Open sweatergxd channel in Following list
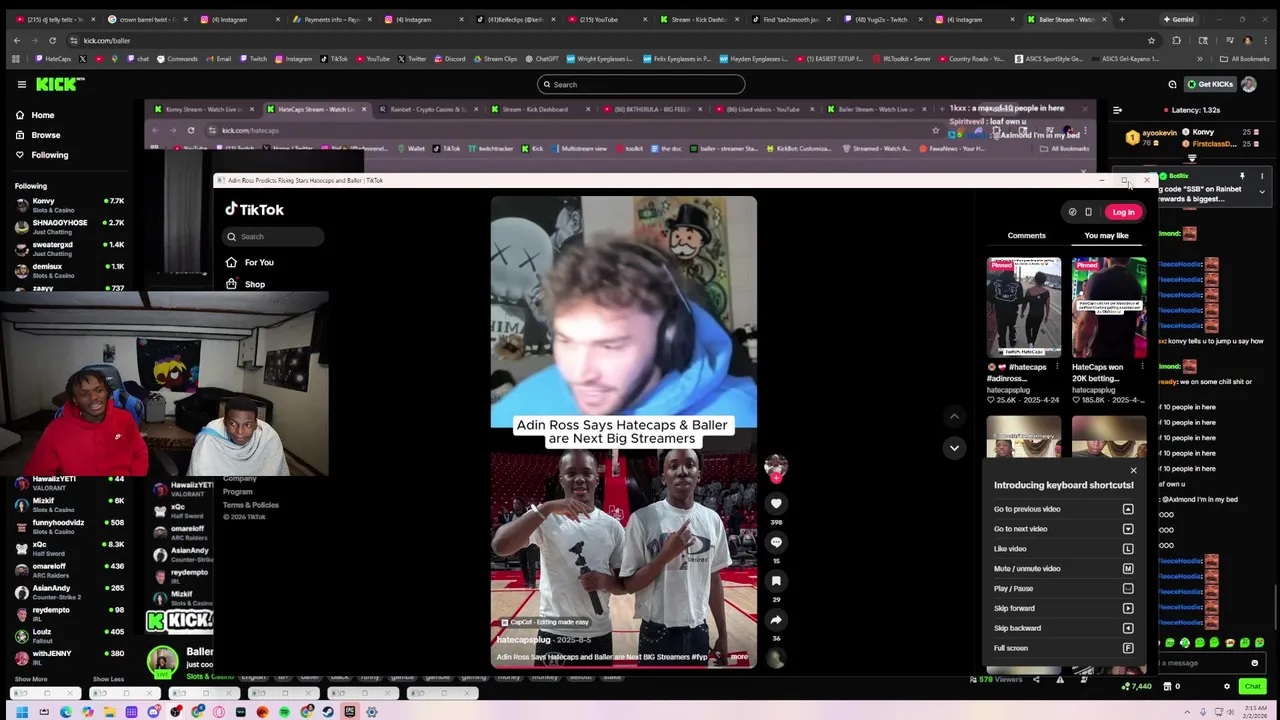Image resolution: width=1280 pixels, height=720 pixels. click(x=68, y=249)
